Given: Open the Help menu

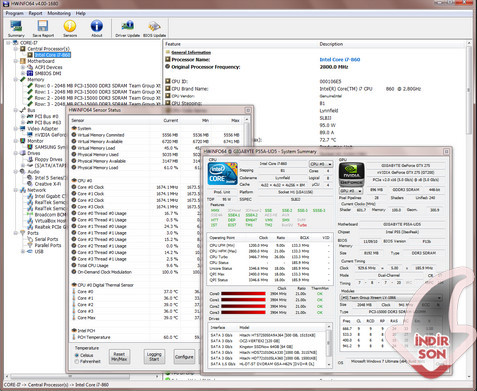Looking at the screenshot, I should 81,13.
